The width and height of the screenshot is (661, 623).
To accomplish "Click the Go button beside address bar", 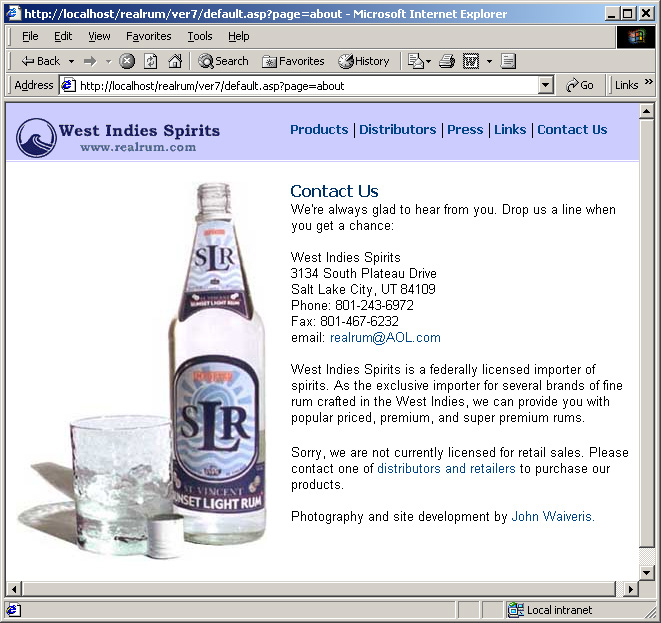I will pos(580,85).
